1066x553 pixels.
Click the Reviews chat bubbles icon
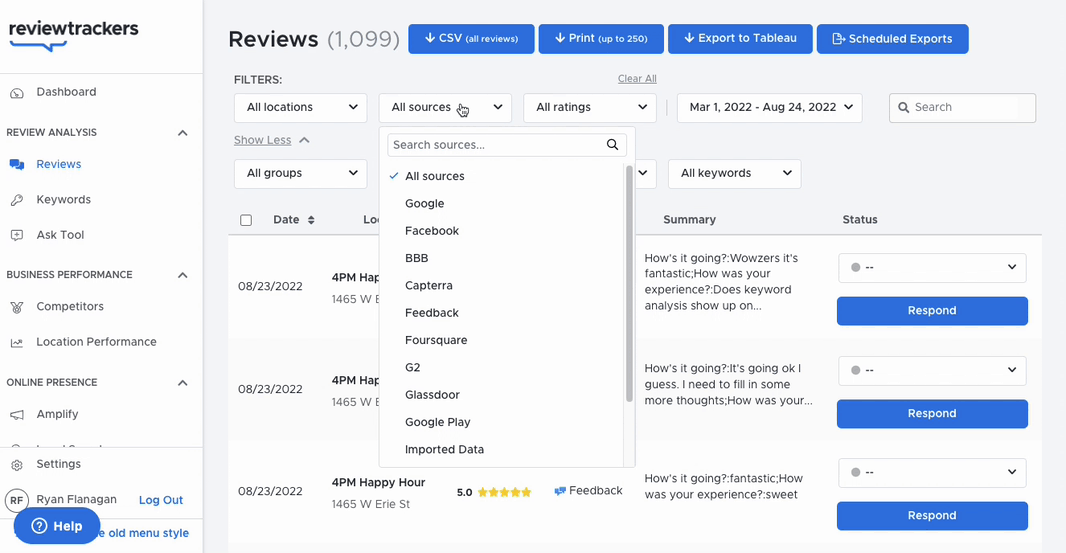pyautogui.click(x=17, y=165)
